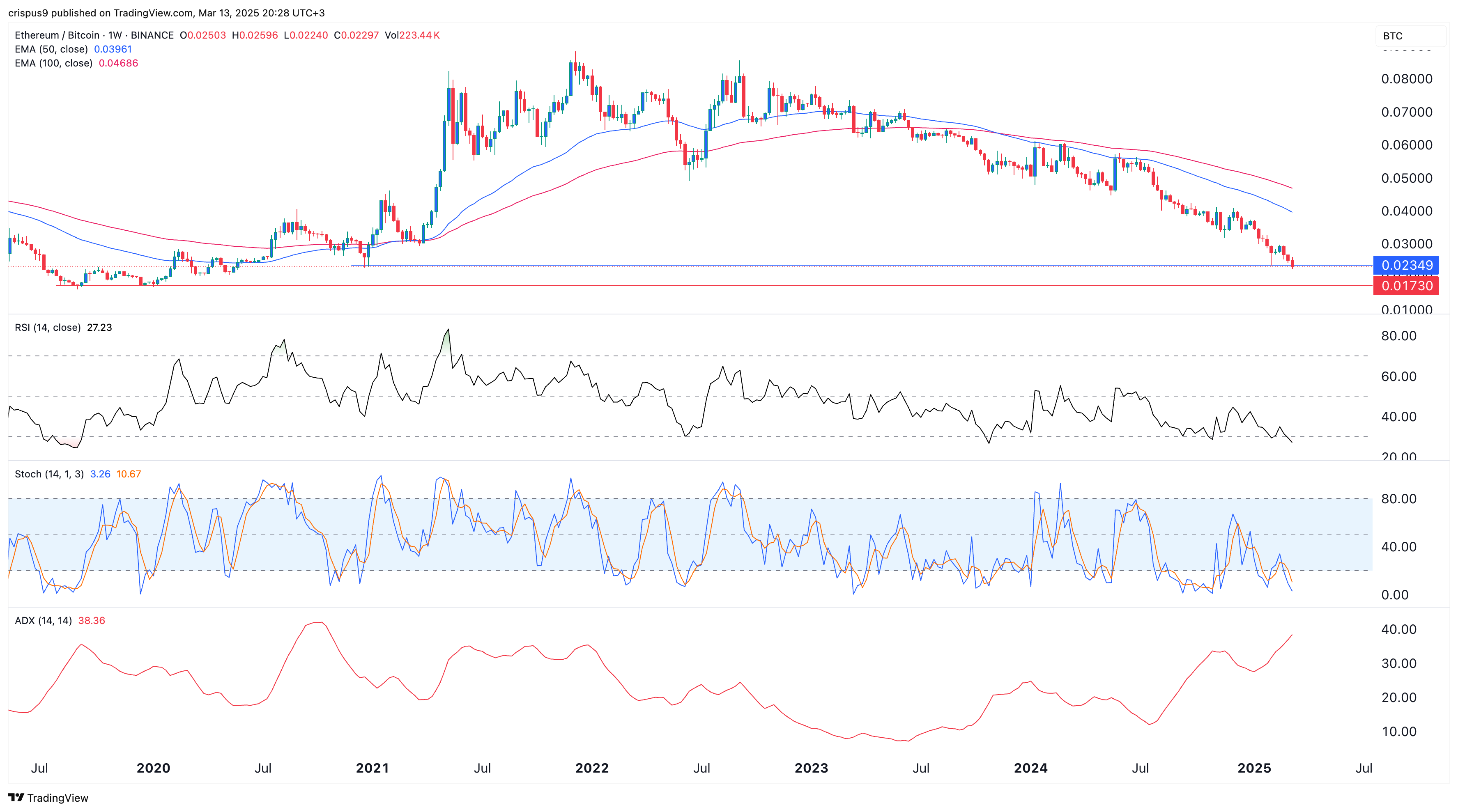This screenshot has width=1458, height=812.
Task: Click the crispus9 publisher text at top
Action: coord(28,12)
